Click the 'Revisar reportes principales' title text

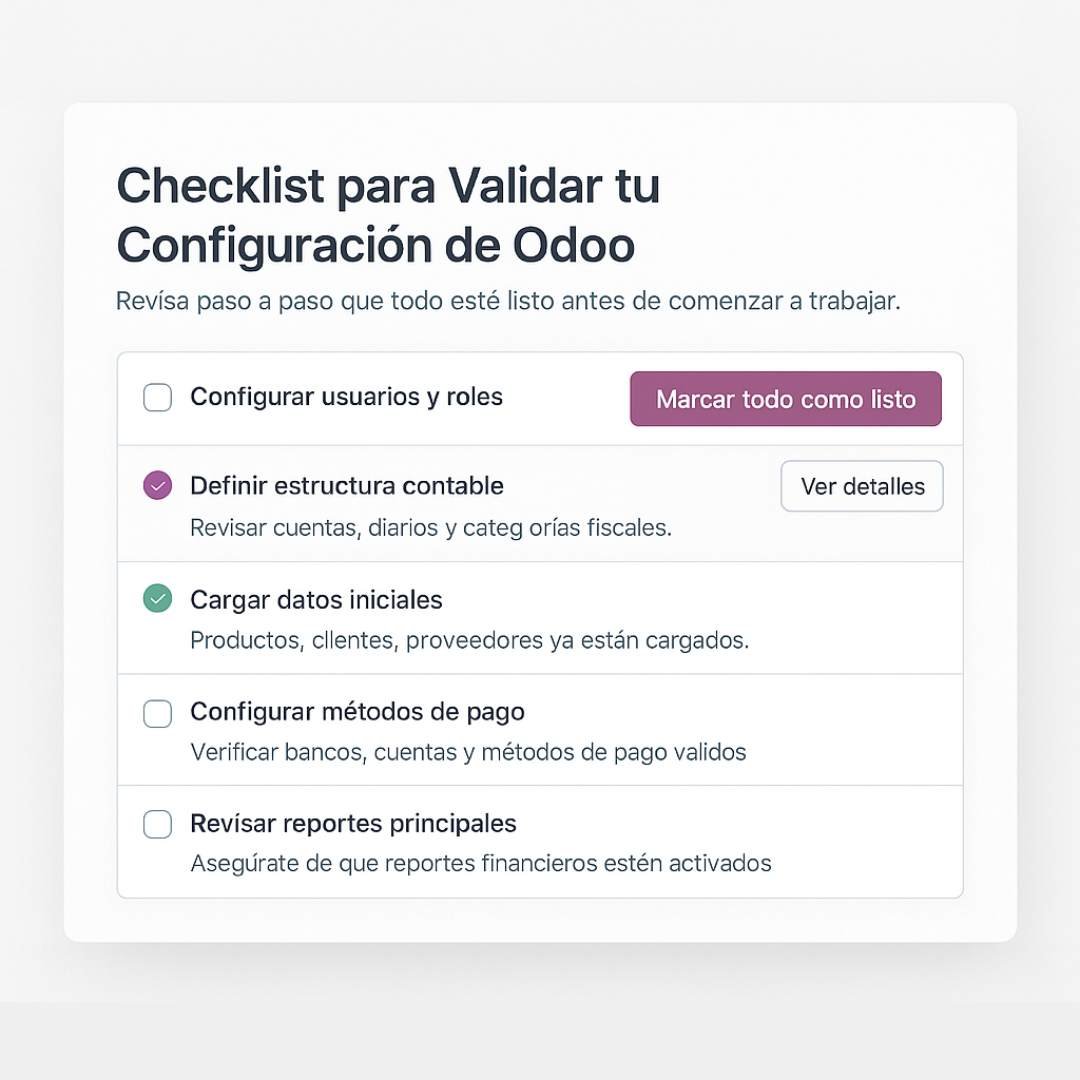point(353,824)
